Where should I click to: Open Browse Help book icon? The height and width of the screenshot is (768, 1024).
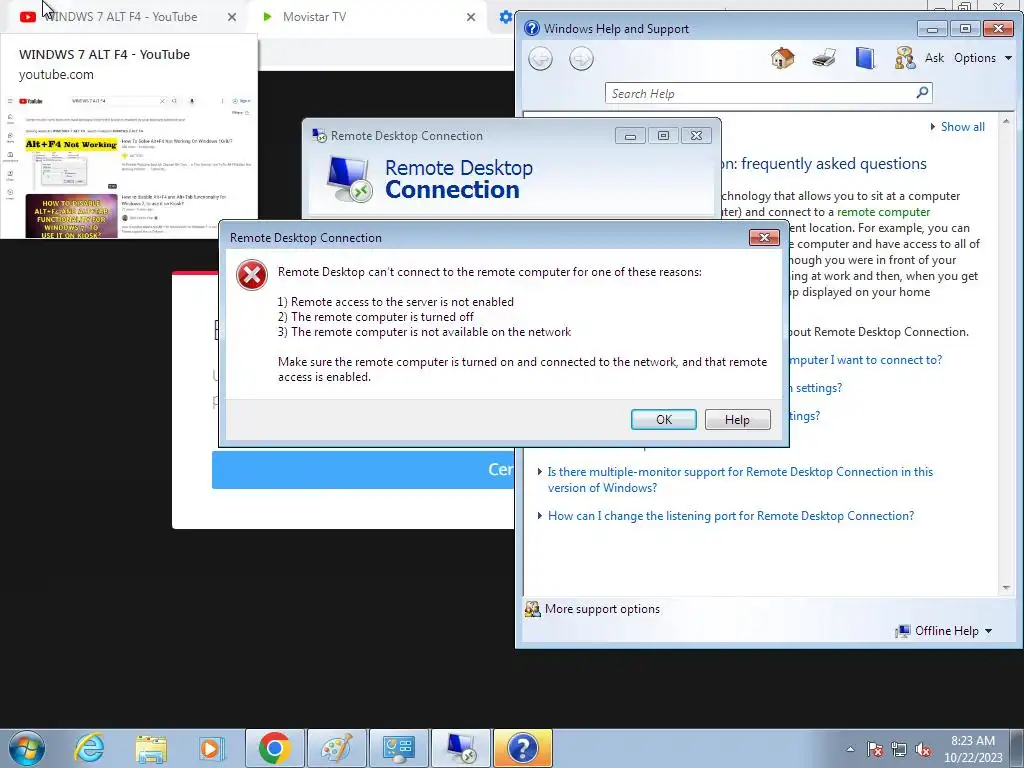pos(865,58)
